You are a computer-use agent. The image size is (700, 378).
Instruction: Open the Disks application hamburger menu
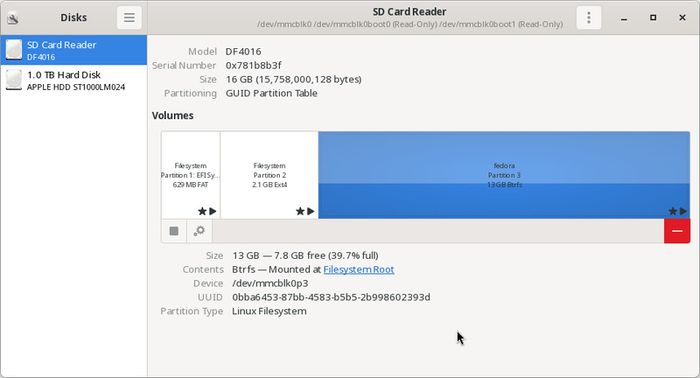[x=129, y=17]
